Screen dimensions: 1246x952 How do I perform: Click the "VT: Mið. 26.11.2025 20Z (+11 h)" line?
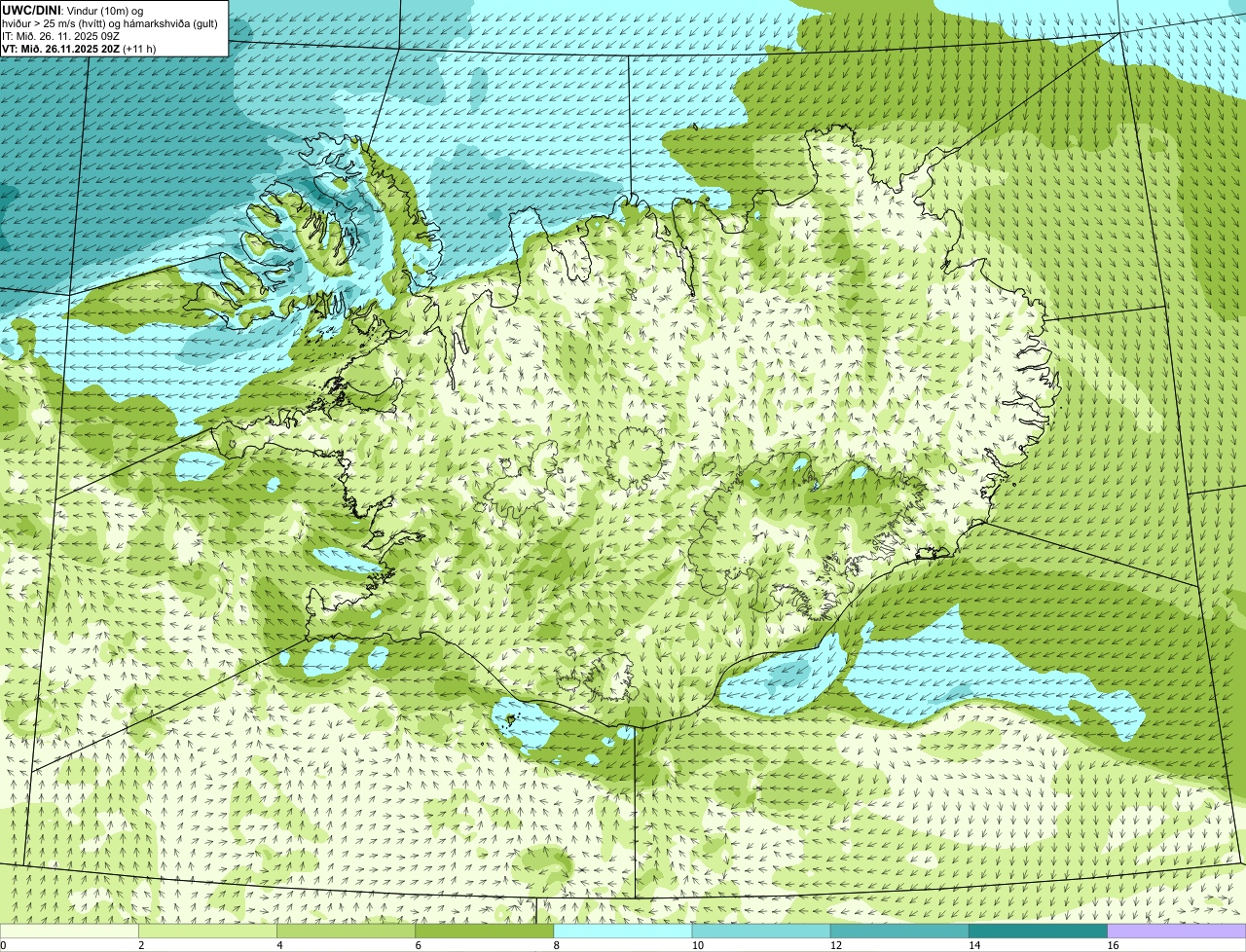pos(79,49)
